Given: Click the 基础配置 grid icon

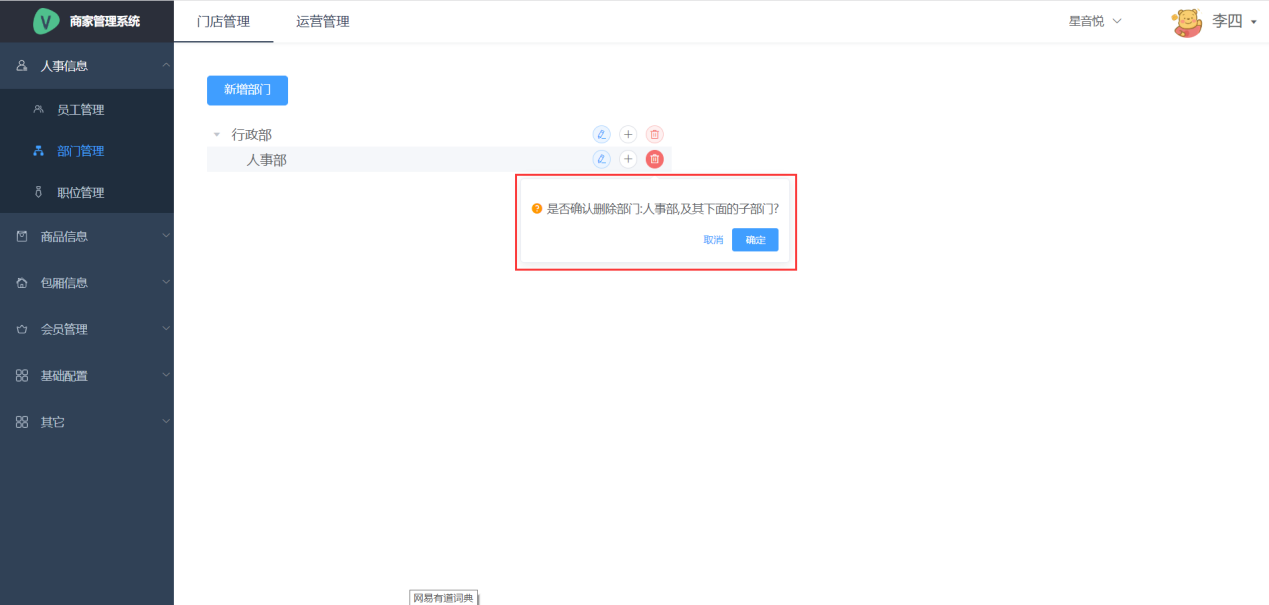Looking at the screenshot, I should pyautogui.click(x=22, y=376).
